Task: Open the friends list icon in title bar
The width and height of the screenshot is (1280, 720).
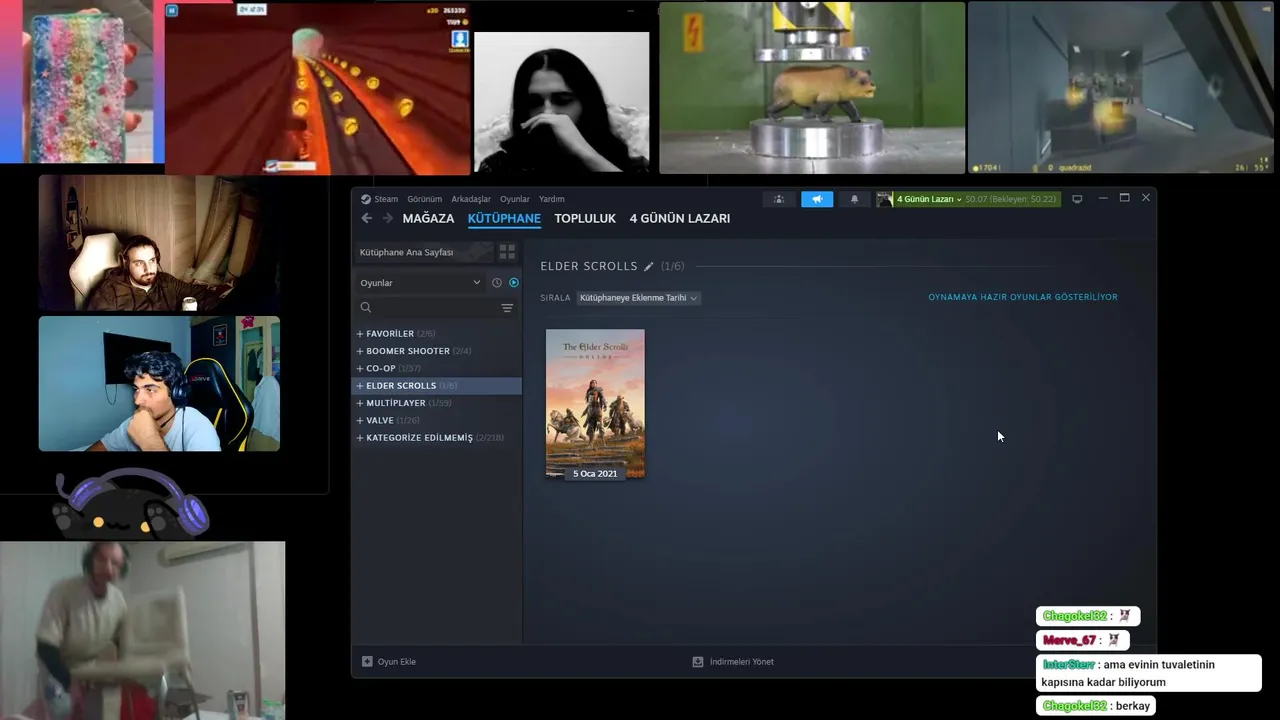Action: tap(779, 199)
